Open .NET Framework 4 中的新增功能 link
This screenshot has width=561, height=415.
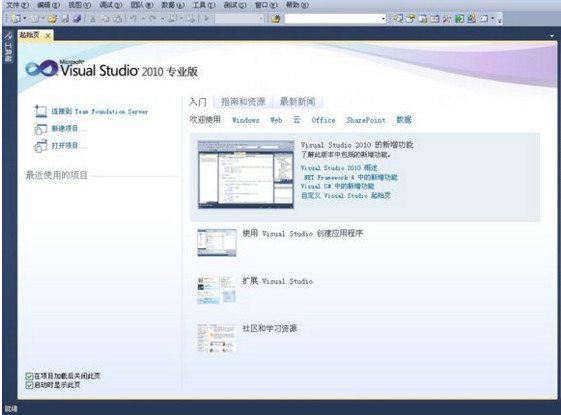pyautogui.click(x=350, y=177)
